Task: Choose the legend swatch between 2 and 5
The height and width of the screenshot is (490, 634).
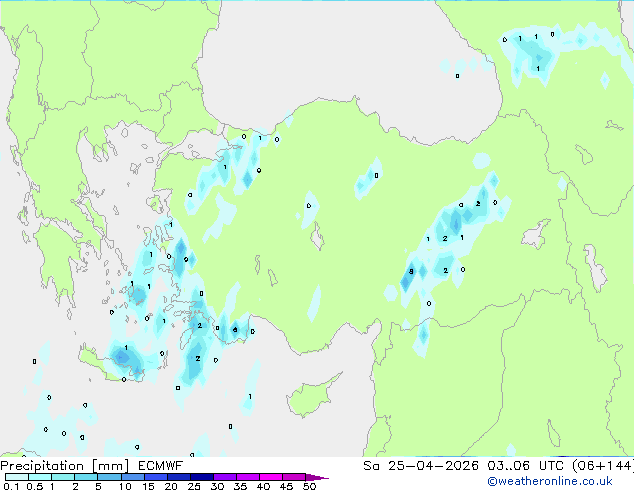Action: point(86,477)
